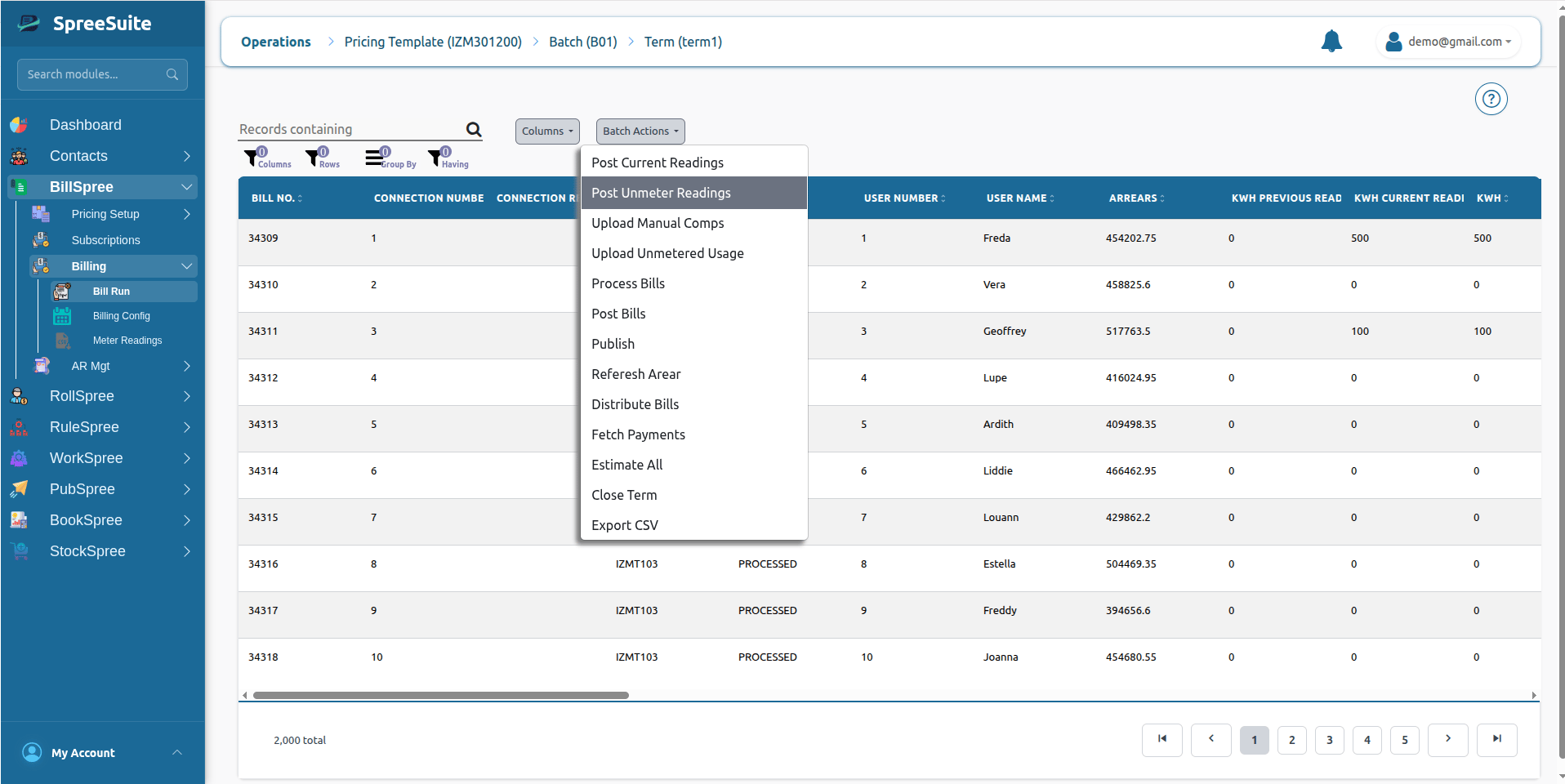1565x784 pixels.
Task: Toggle the Batch Actions dropdown
Action: (640, 131)
